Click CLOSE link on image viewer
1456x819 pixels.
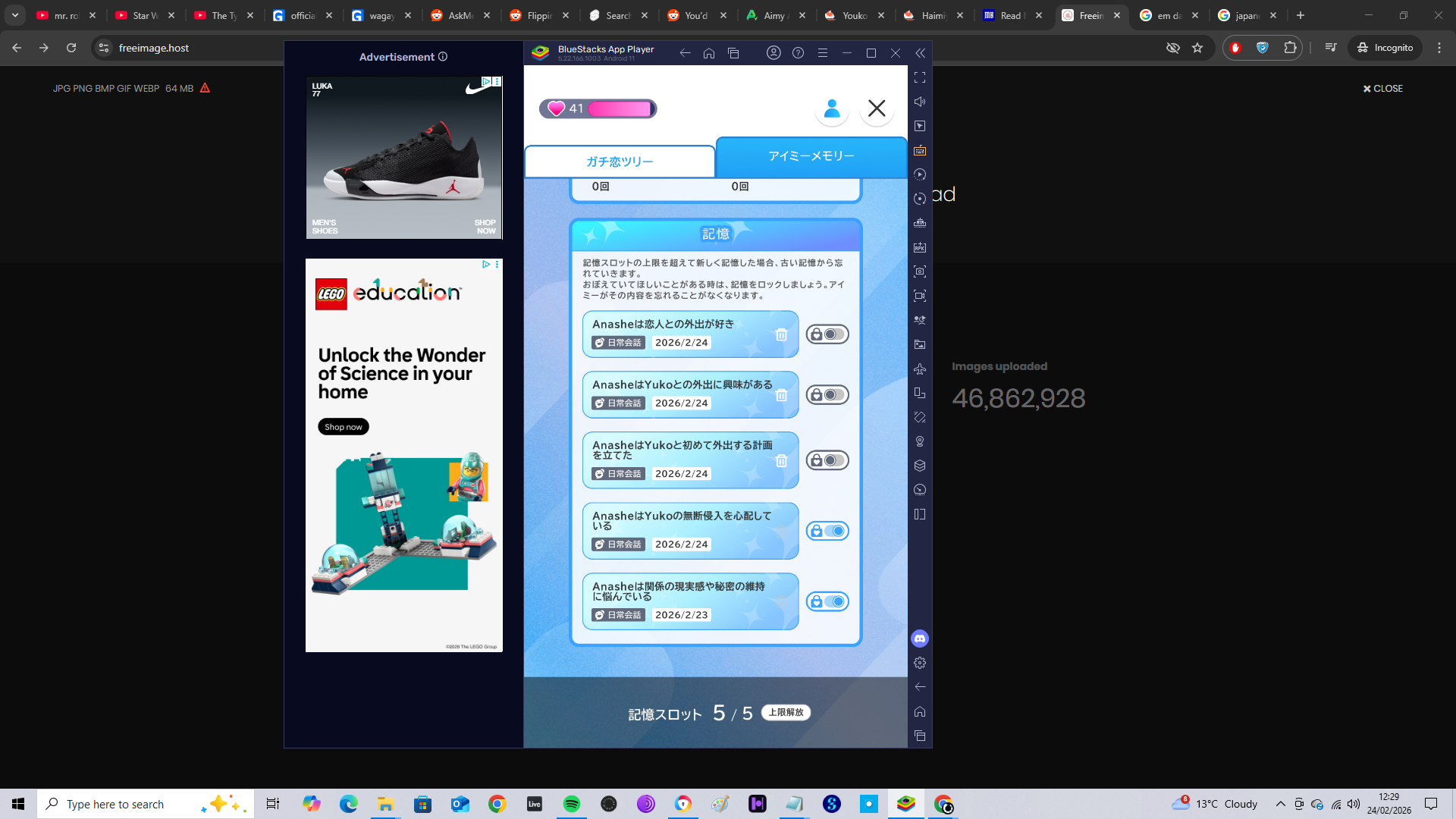(x=1382, y=89)
